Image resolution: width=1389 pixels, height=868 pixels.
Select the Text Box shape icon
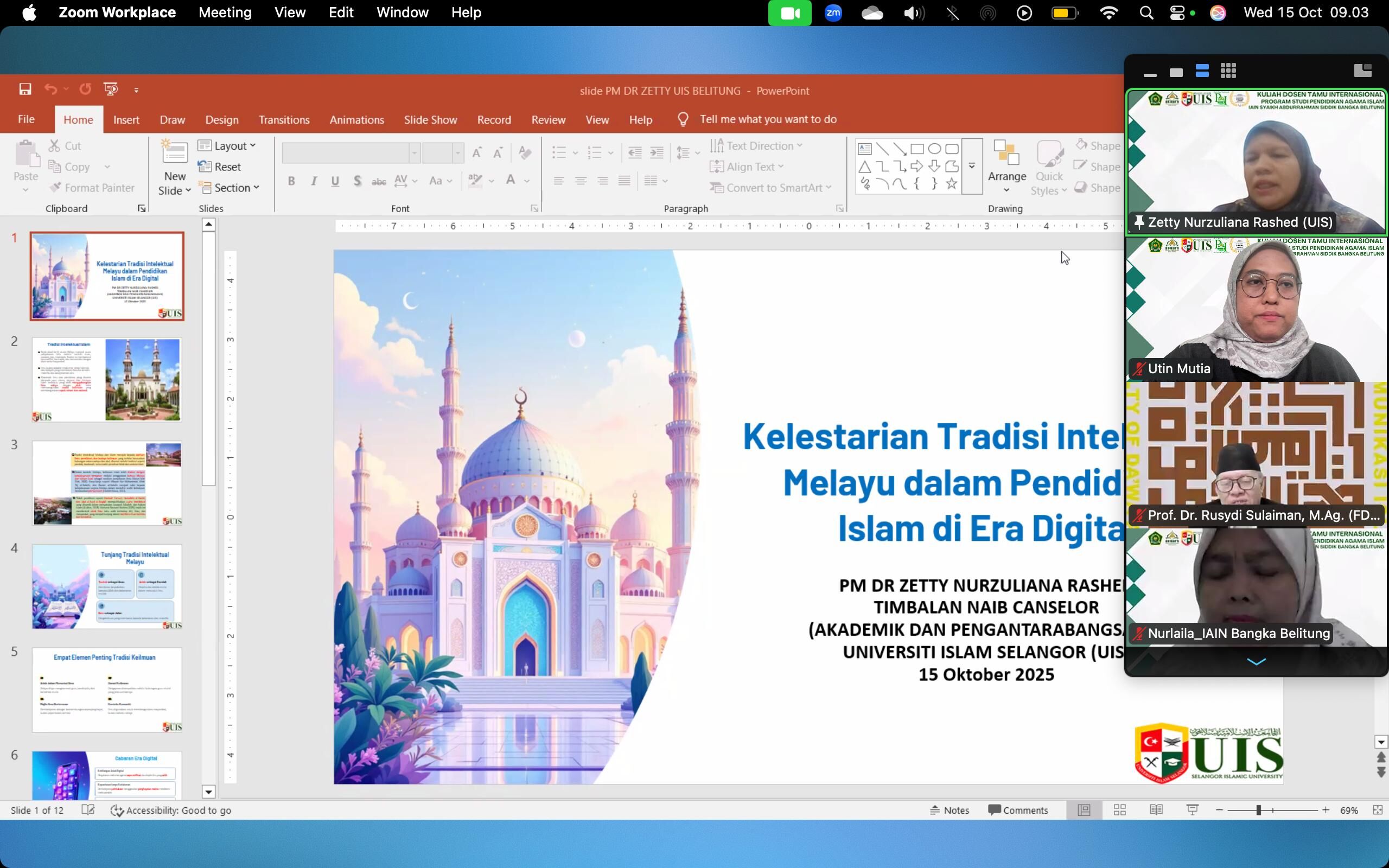click(865, 149)
